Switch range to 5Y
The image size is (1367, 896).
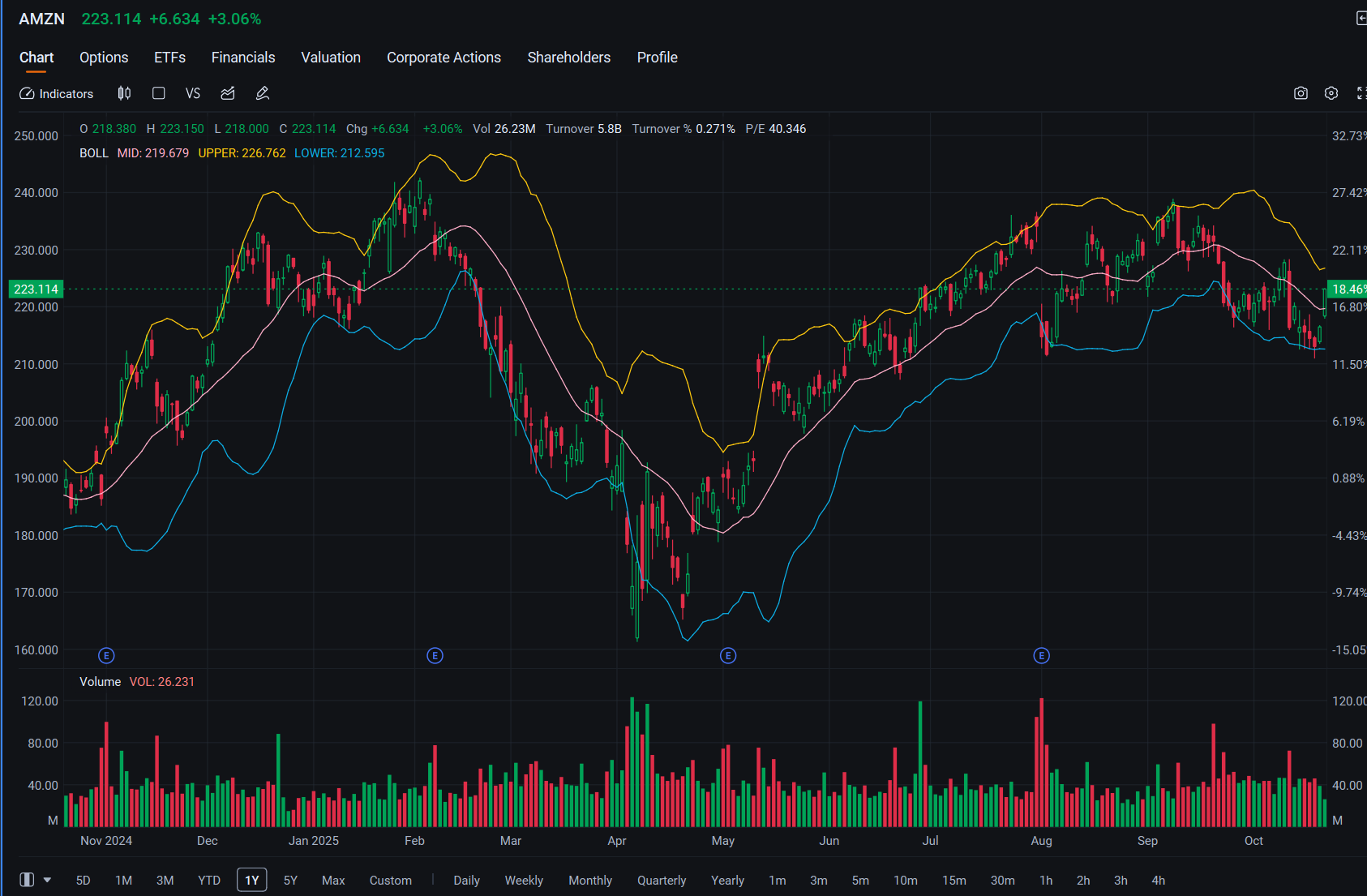point(290,881)
